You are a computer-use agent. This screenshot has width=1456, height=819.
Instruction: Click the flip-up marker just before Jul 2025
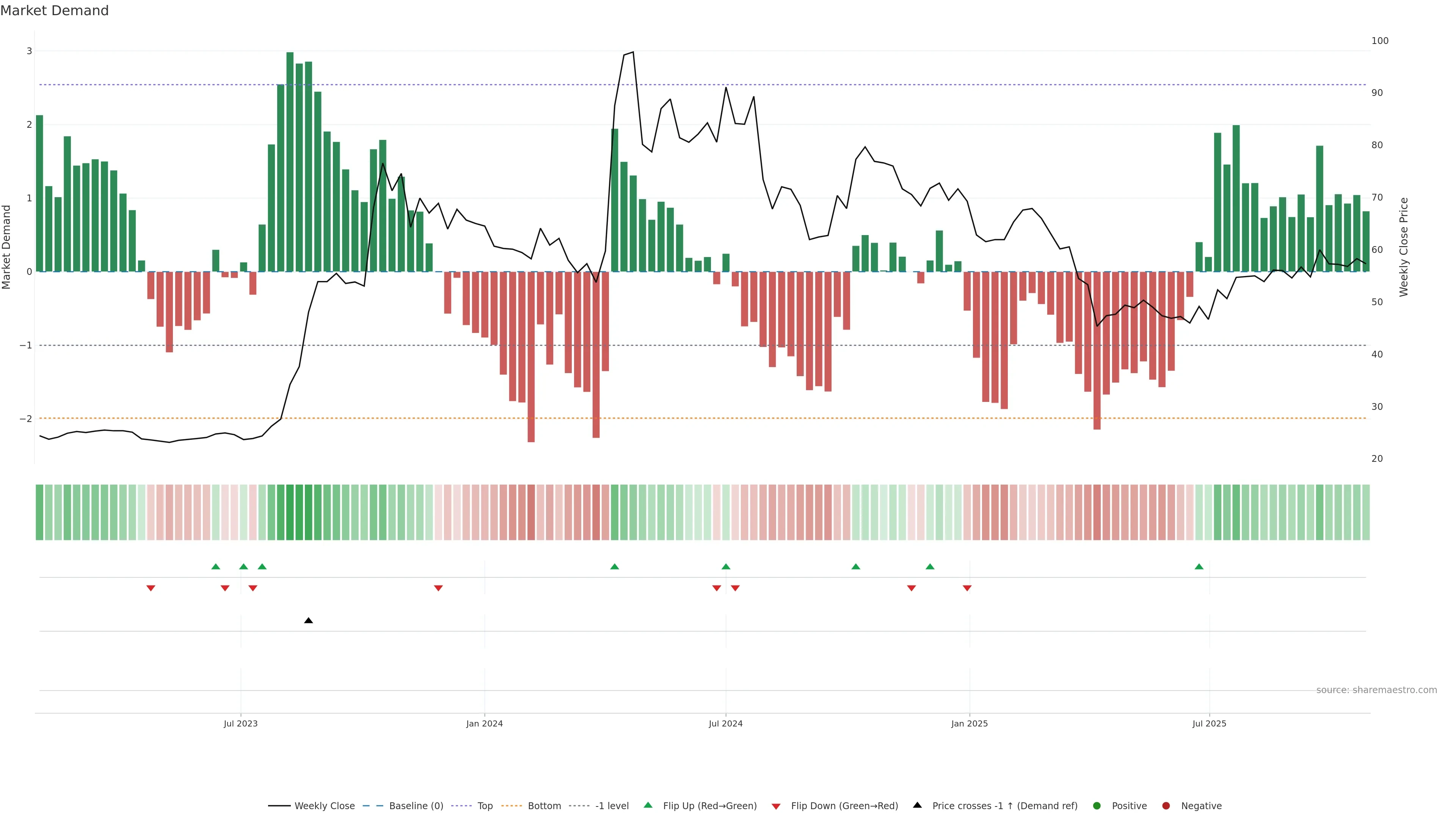point(1199,566)
